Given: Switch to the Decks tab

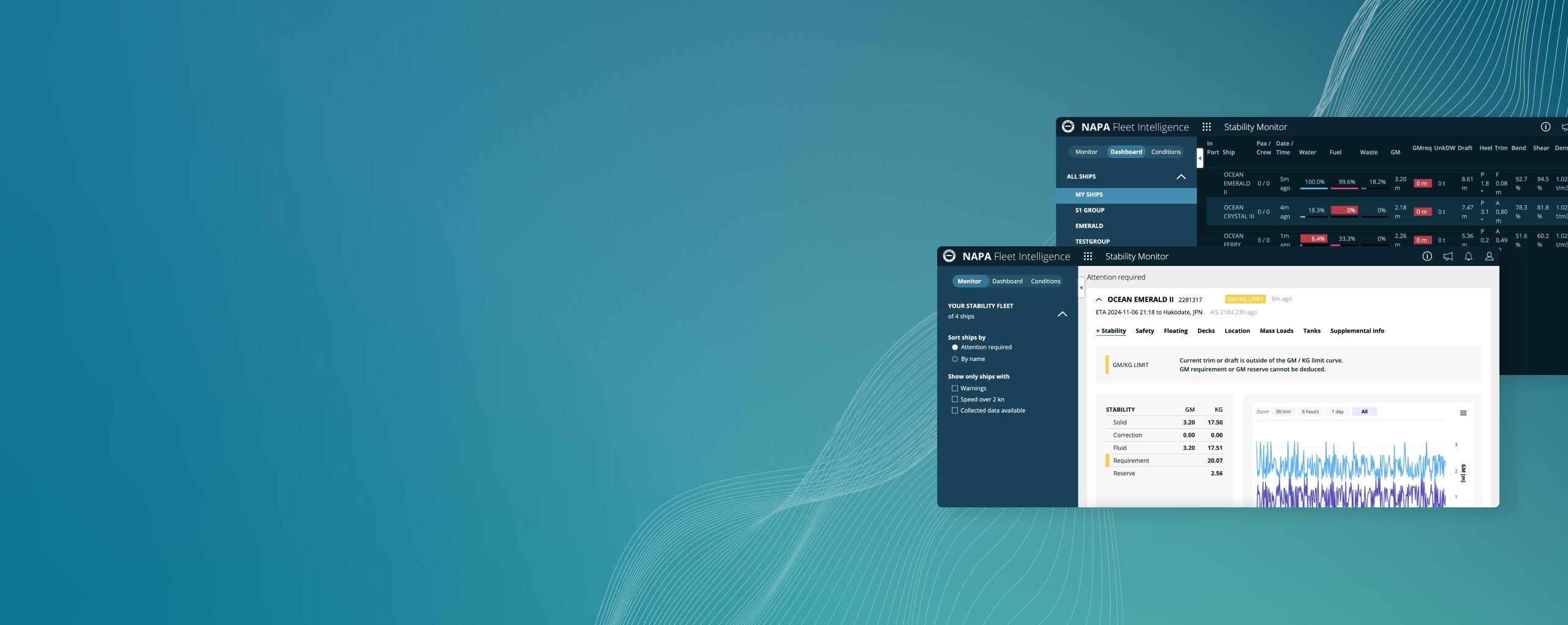Looking at the screenshot, I should 1205,331.
